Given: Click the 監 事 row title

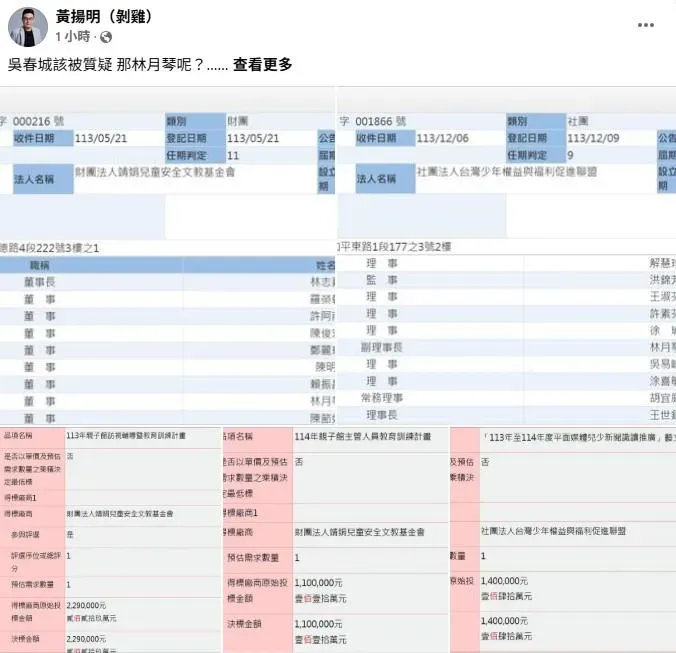Looking at the screenshot, I should tap(382, 280).
